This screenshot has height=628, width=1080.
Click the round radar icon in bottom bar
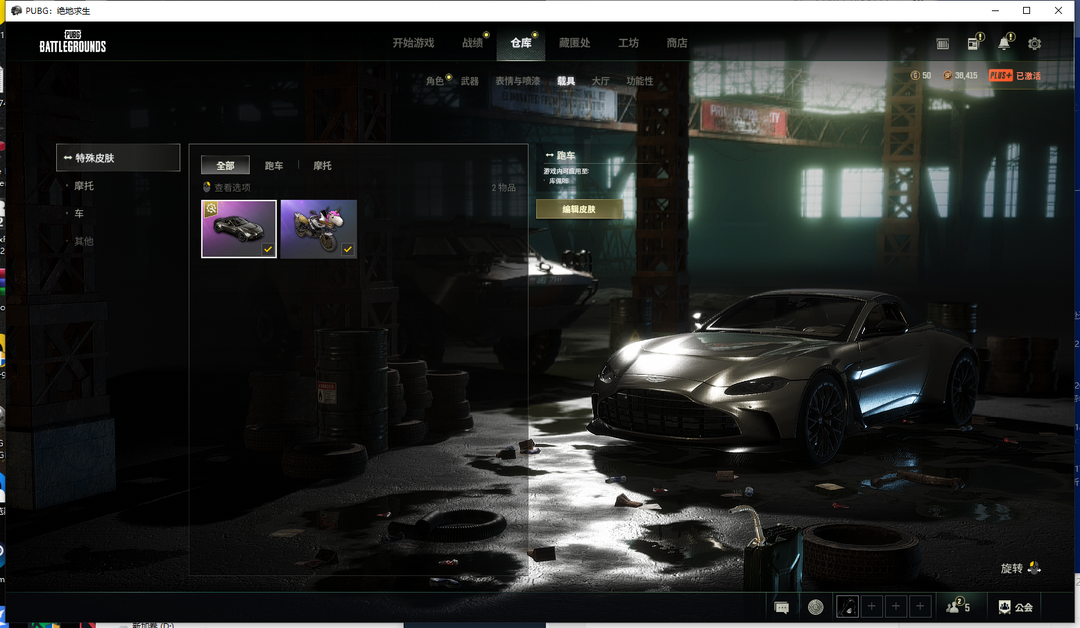tap(815, 607)
